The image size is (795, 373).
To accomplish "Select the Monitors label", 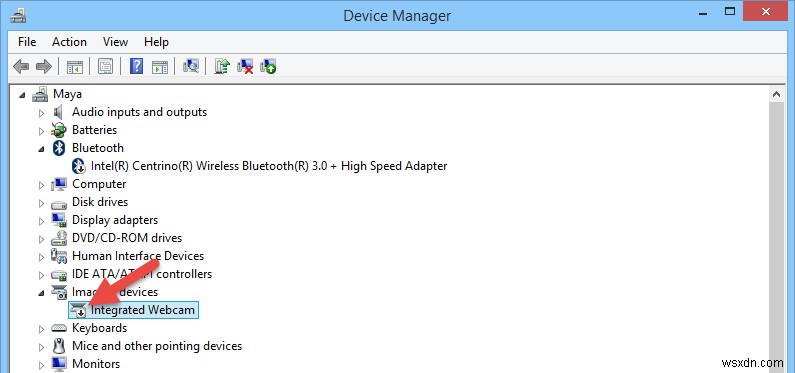I will [96, 364].
